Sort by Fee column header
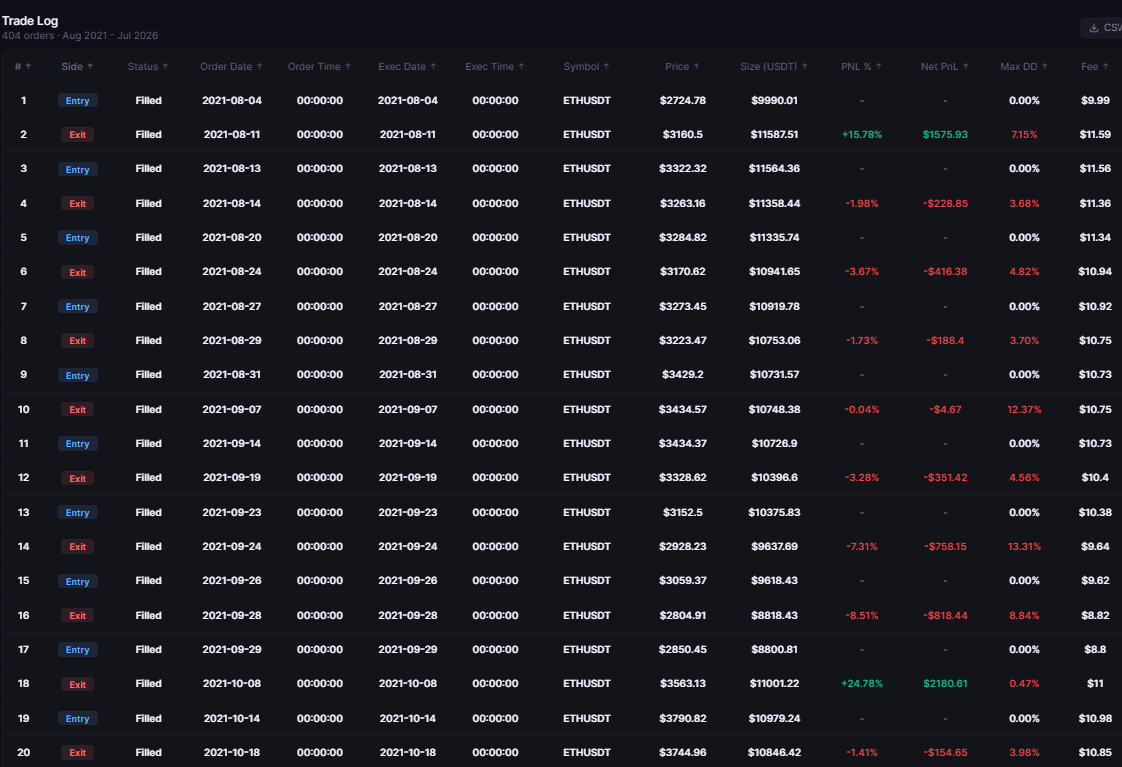This screenshot has height=767, width=1122. tap(1095, 67)
